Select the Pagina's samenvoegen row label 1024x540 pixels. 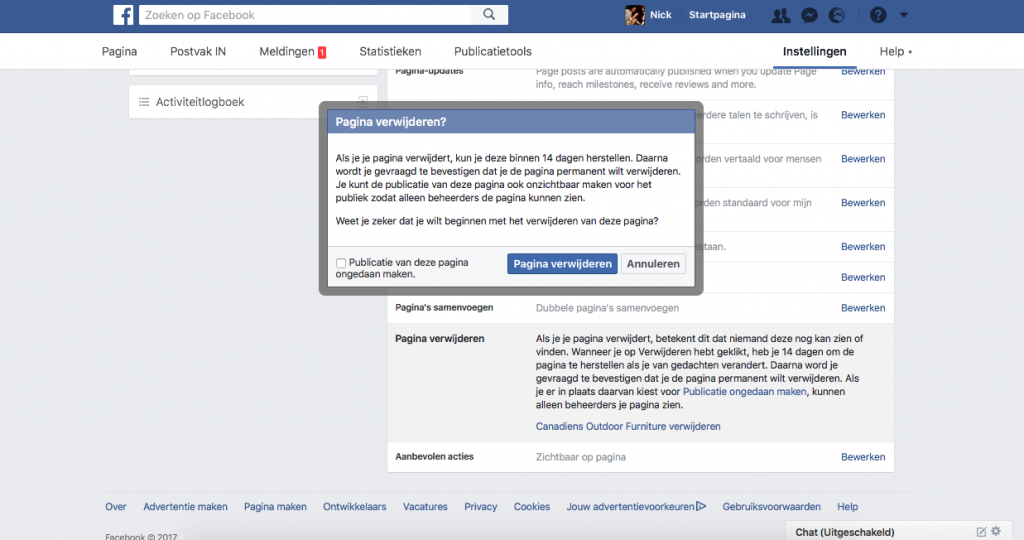pos(444,308)
